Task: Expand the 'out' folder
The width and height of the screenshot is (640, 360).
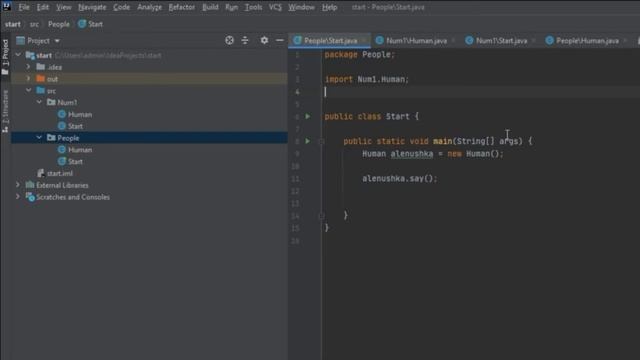Action: pos(28,78)
